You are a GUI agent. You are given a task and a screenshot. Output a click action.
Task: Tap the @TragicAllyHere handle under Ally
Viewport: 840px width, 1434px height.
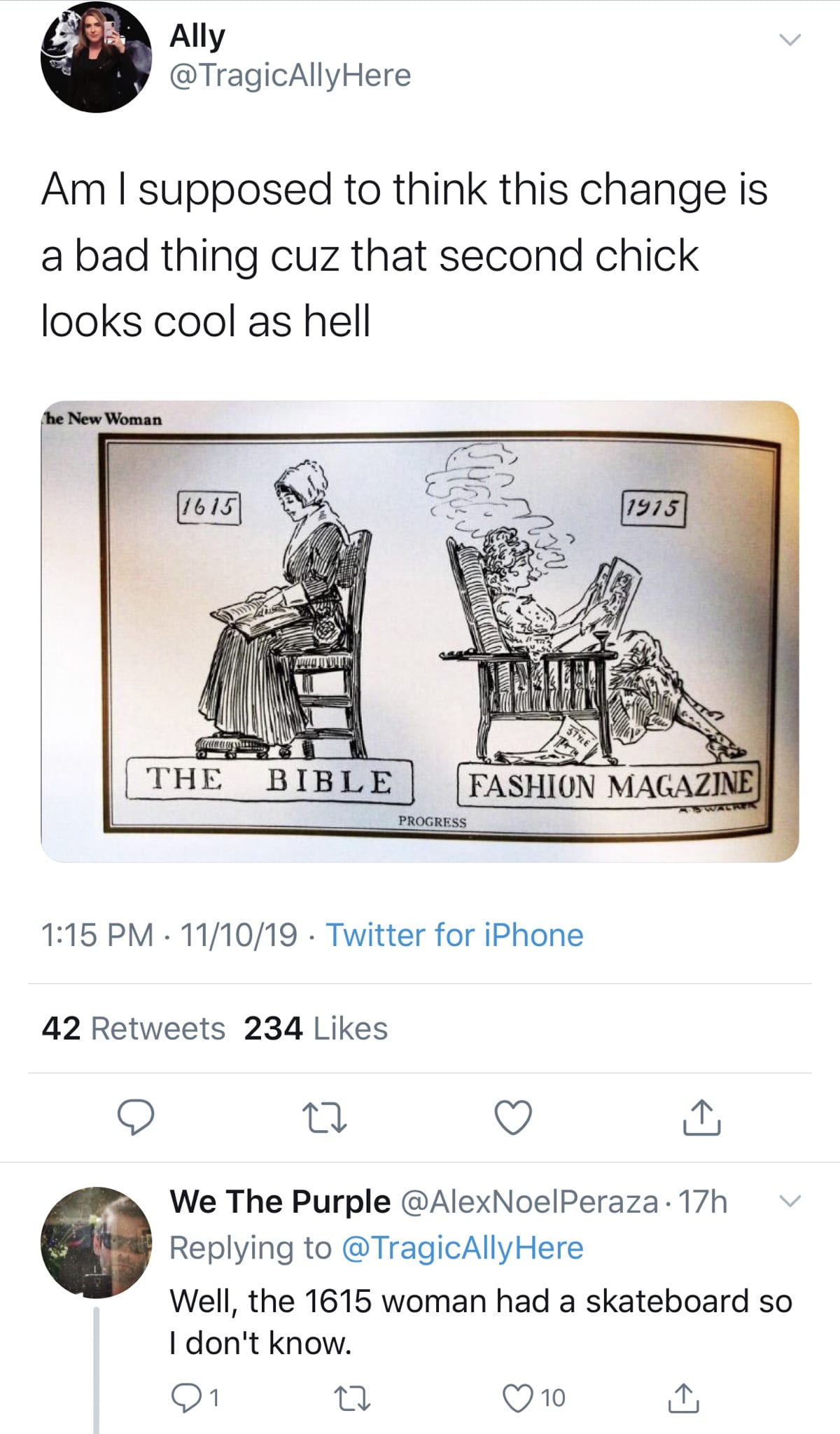coord(290,75)
